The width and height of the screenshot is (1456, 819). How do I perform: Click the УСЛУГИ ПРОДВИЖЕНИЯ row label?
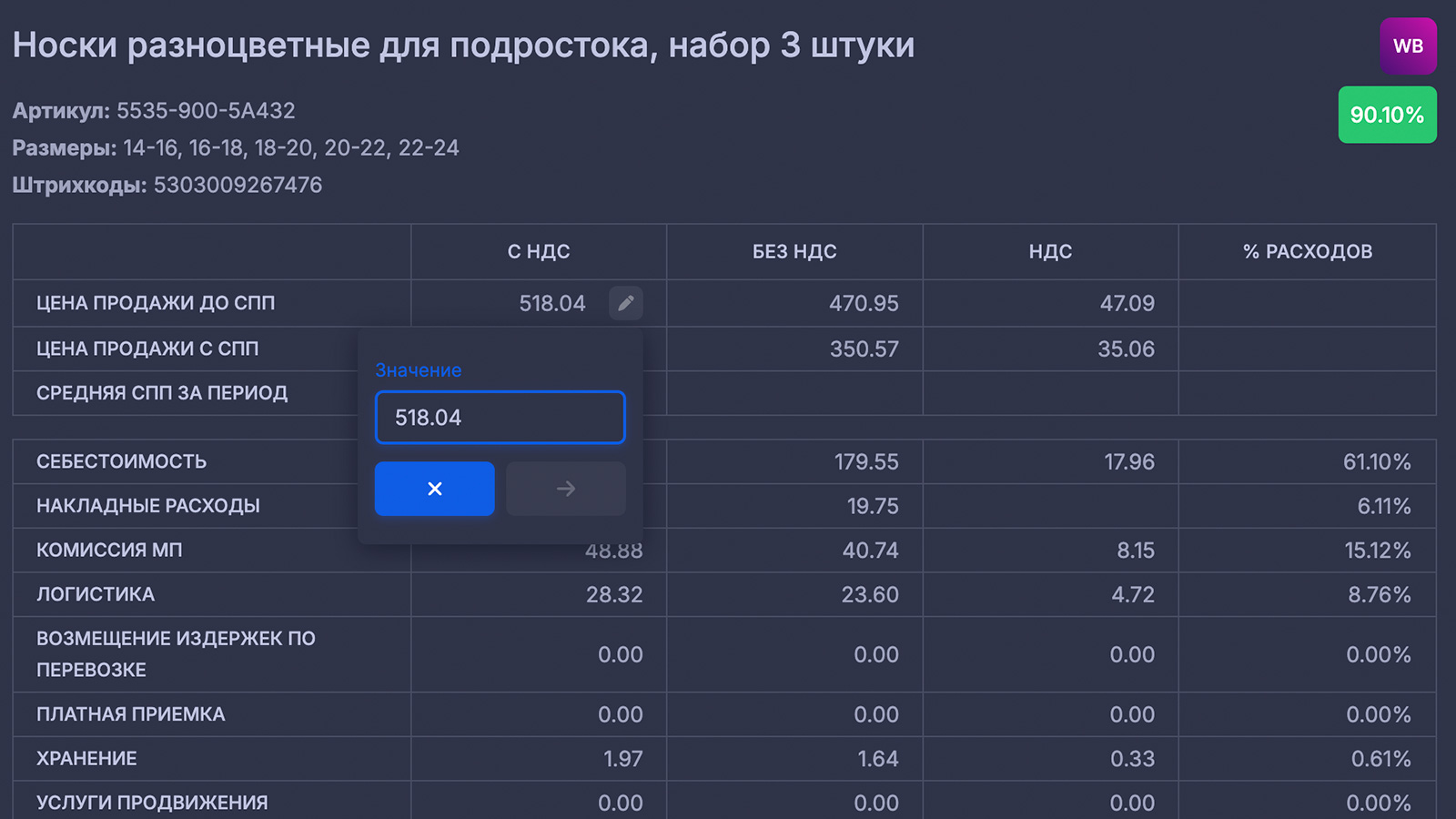click(152, 803)
